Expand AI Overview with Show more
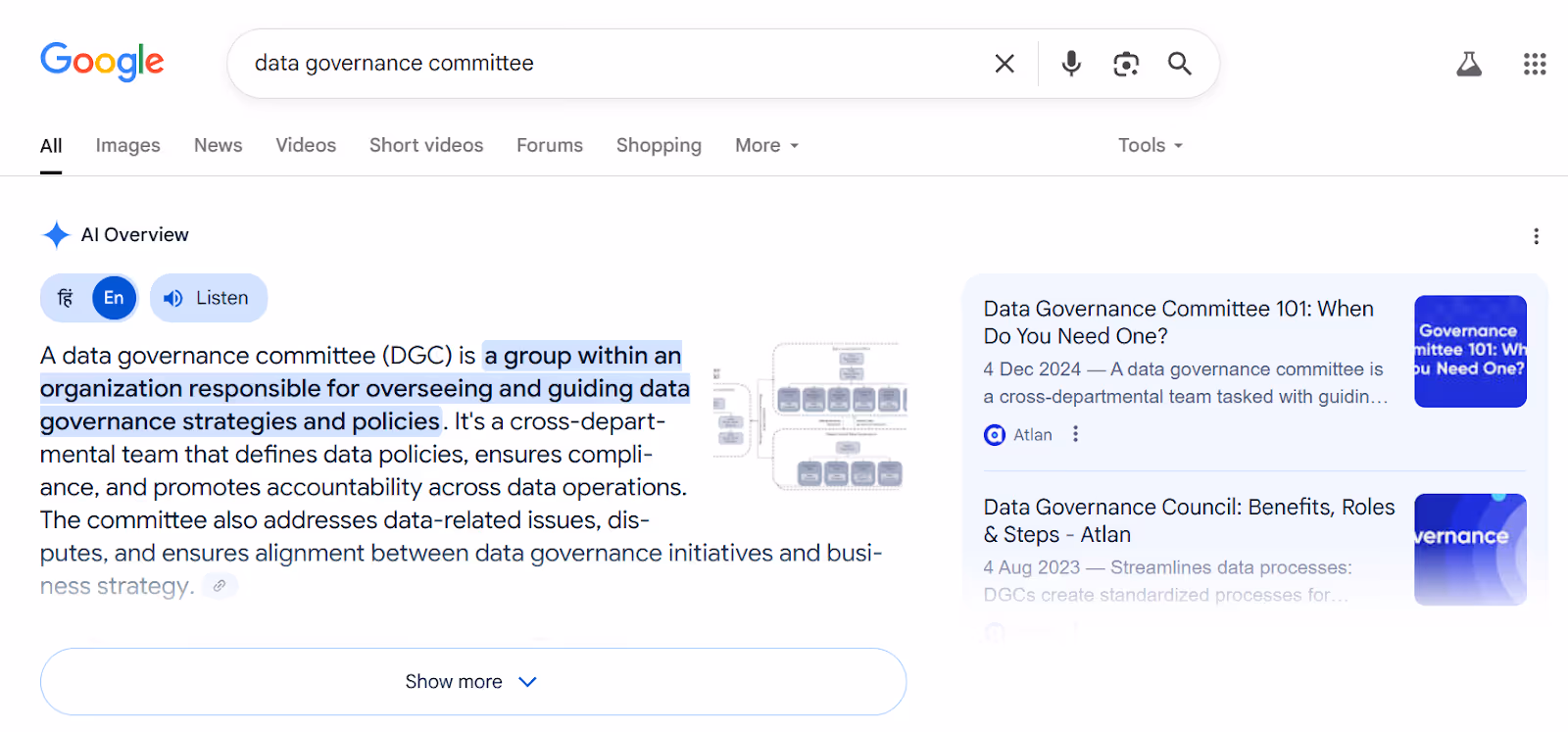1568x732 pixels. pyautogui.click(x=473, y=681)
